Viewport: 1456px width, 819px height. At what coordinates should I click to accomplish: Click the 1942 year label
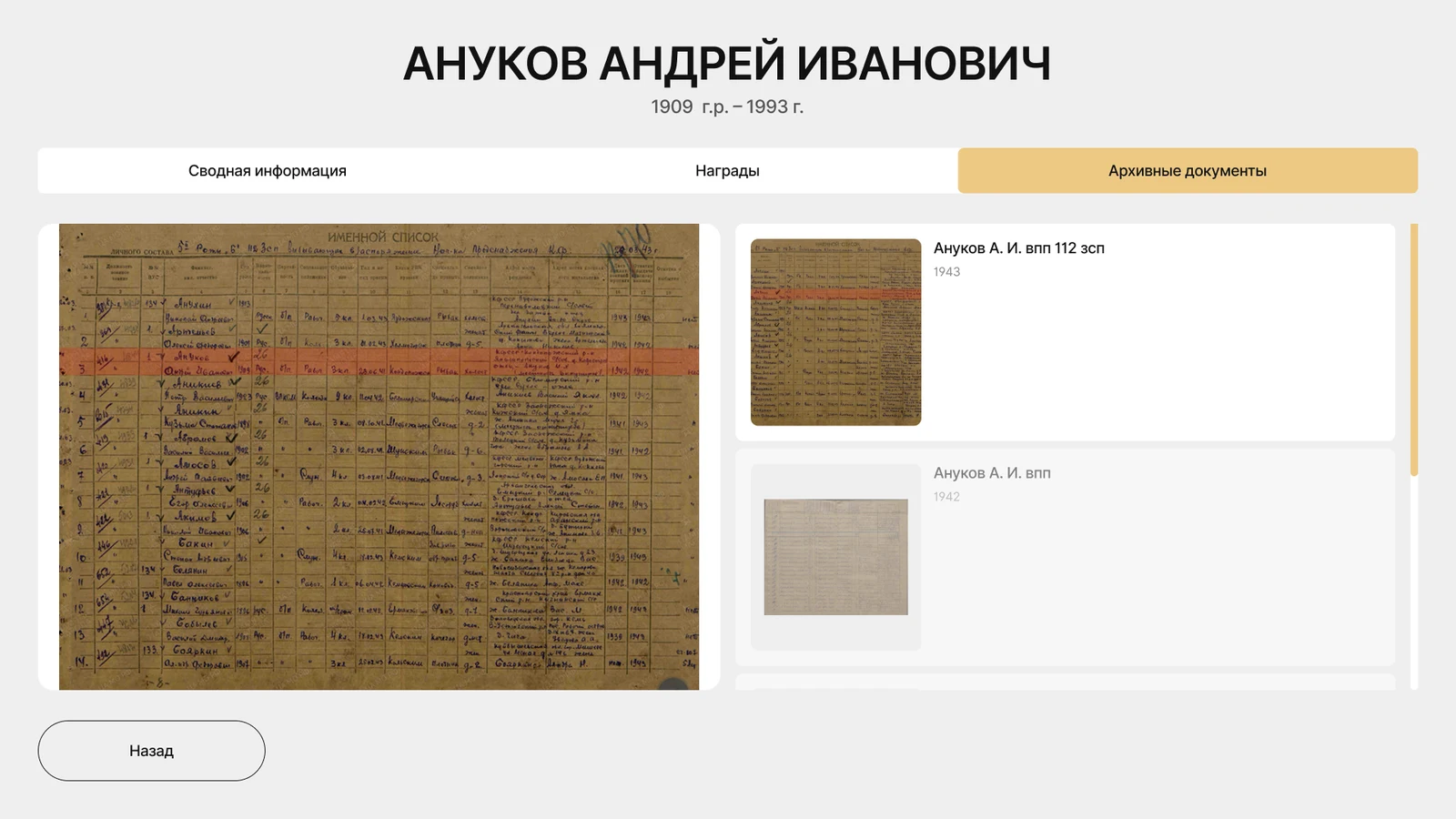tap(946, 497)
